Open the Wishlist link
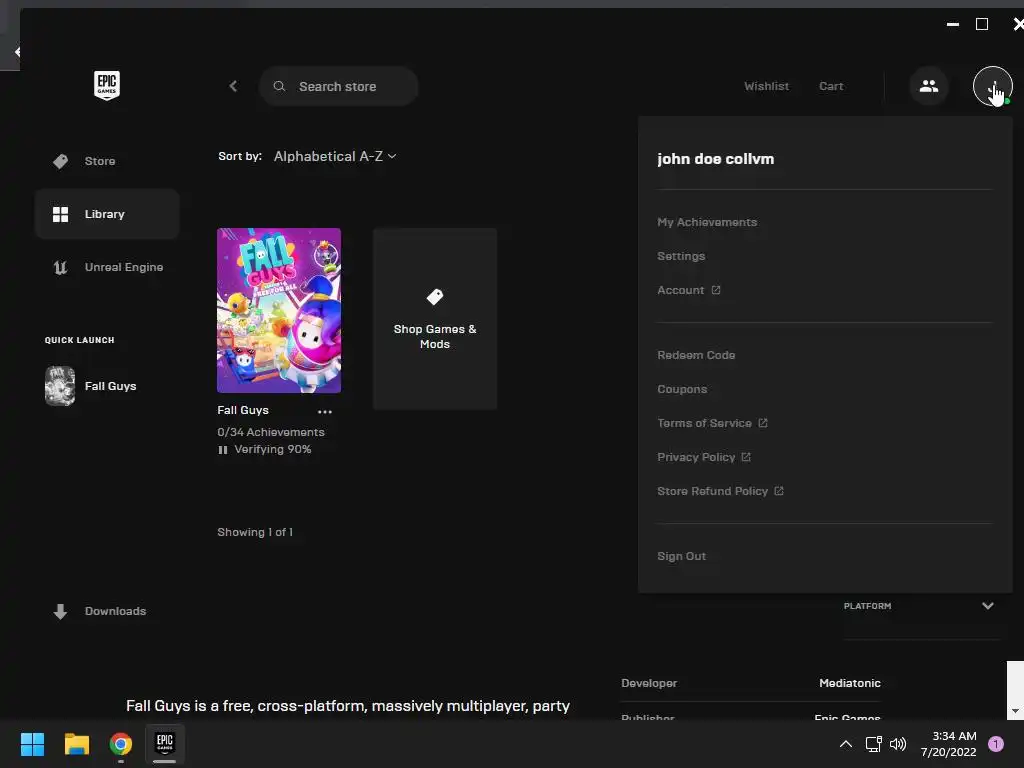 766,86
